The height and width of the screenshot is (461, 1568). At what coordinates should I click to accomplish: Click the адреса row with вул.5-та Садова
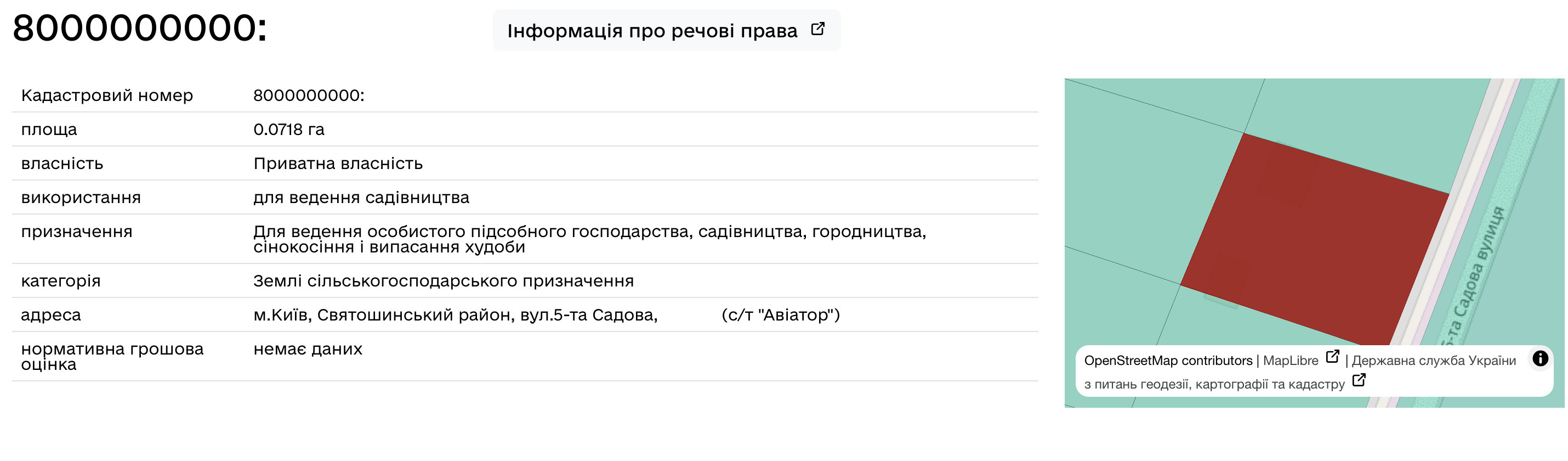[525, 315]
